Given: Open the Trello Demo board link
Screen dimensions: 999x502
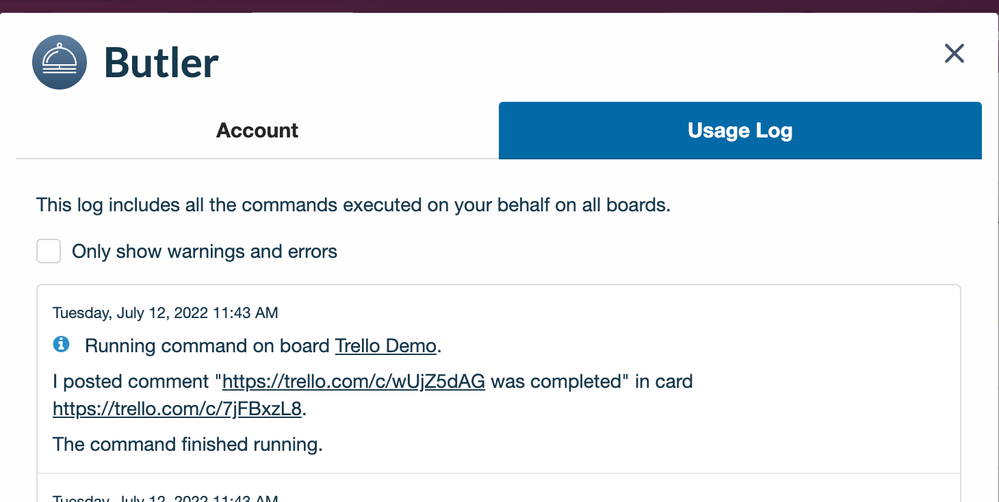Looking at the screenshot, I should 385,345.
